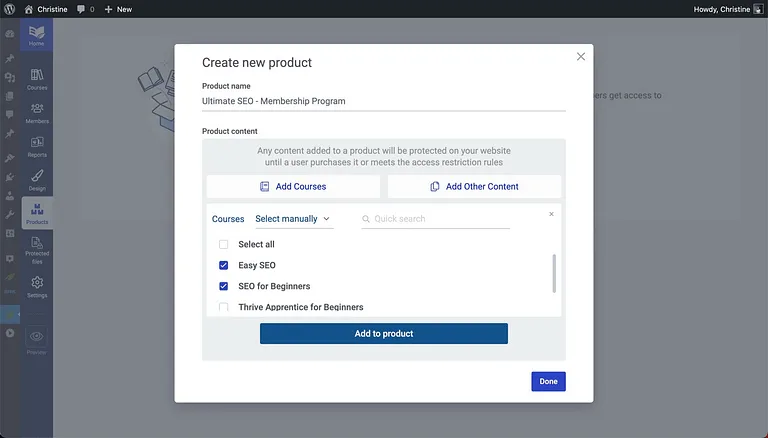Uncheck the Easy SEO checkbox
768x438 pixels.
point(223,265)
